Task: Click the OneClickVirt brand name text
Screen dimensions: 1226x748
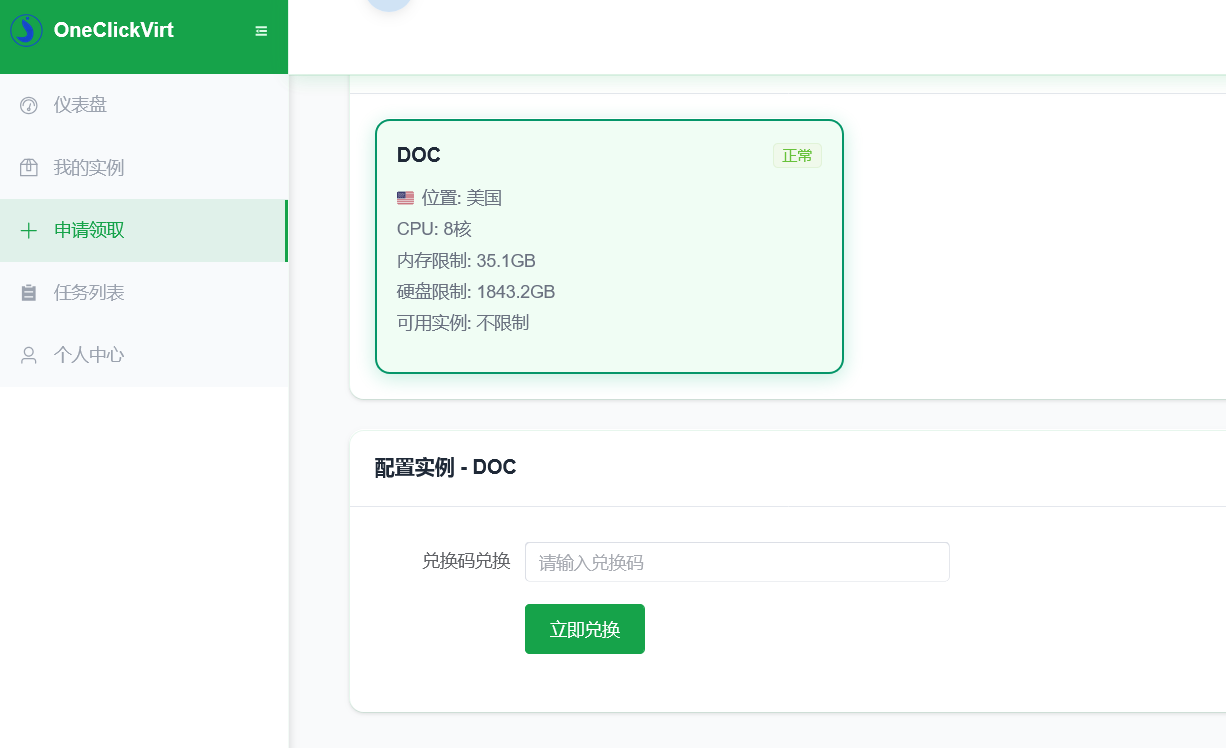Action: click(x=113, y=30)
